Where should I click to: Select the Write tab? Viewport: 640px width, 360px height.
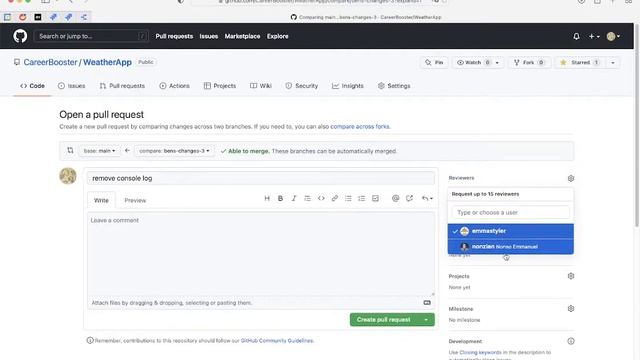pos(101,200)
